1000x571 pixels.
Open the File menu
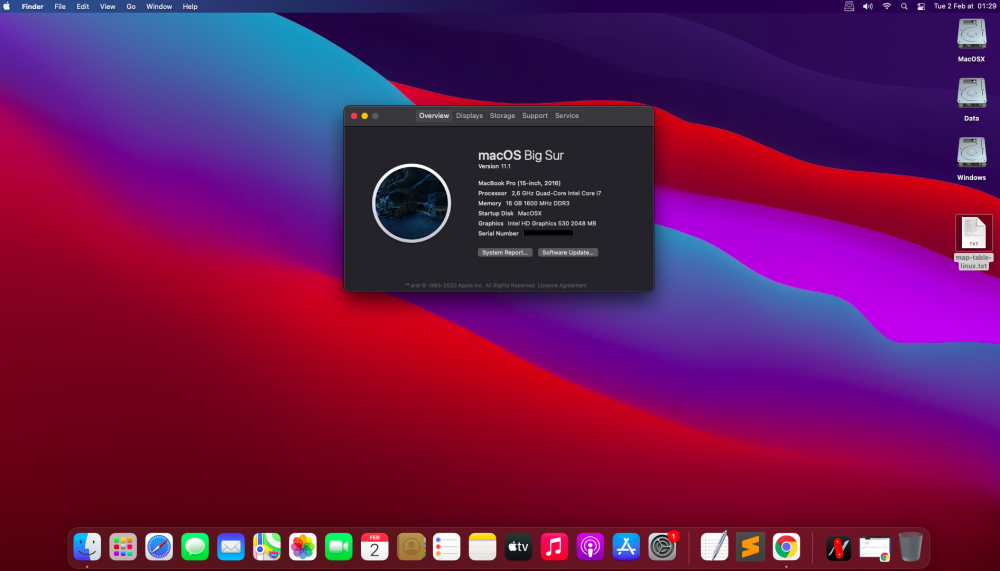pos(60,6)
